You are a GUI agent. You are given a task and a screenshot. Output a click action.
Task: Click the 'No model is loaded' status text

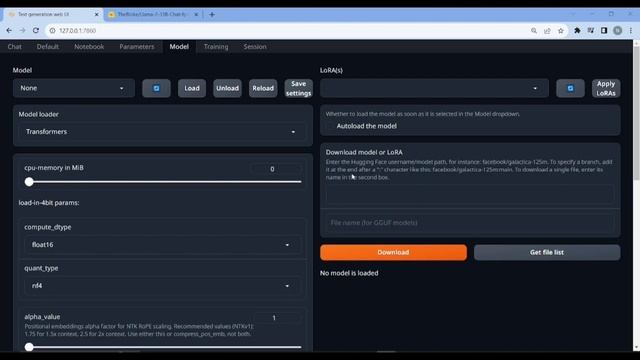pyautogui.click(x=349, y=273)
